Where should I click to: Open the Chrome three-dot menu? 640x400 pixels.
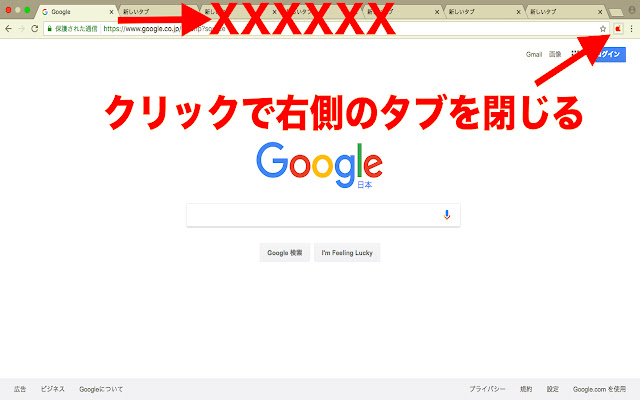[x=631, y=29]
